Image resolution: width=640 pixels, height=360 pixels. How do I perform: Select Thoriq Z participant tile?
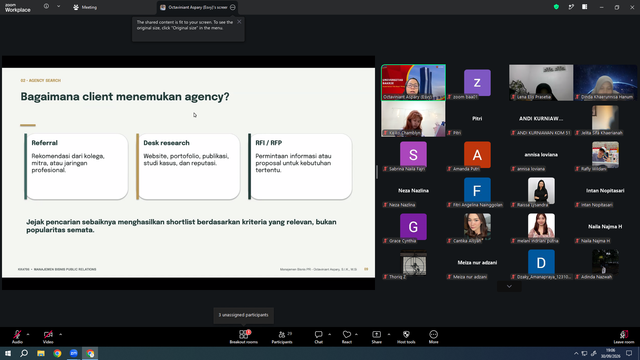tap(413, 262)
